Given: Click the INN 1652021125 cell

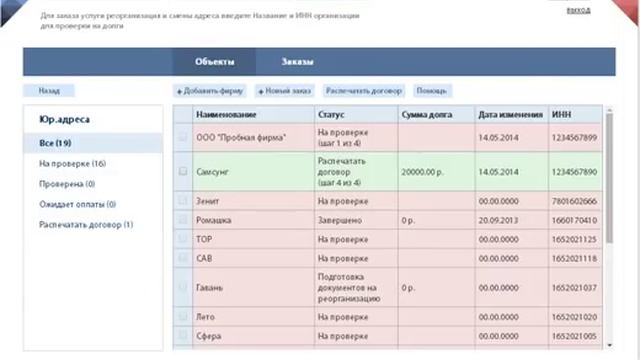Looking at the screenshot, I should coord(576,239).
